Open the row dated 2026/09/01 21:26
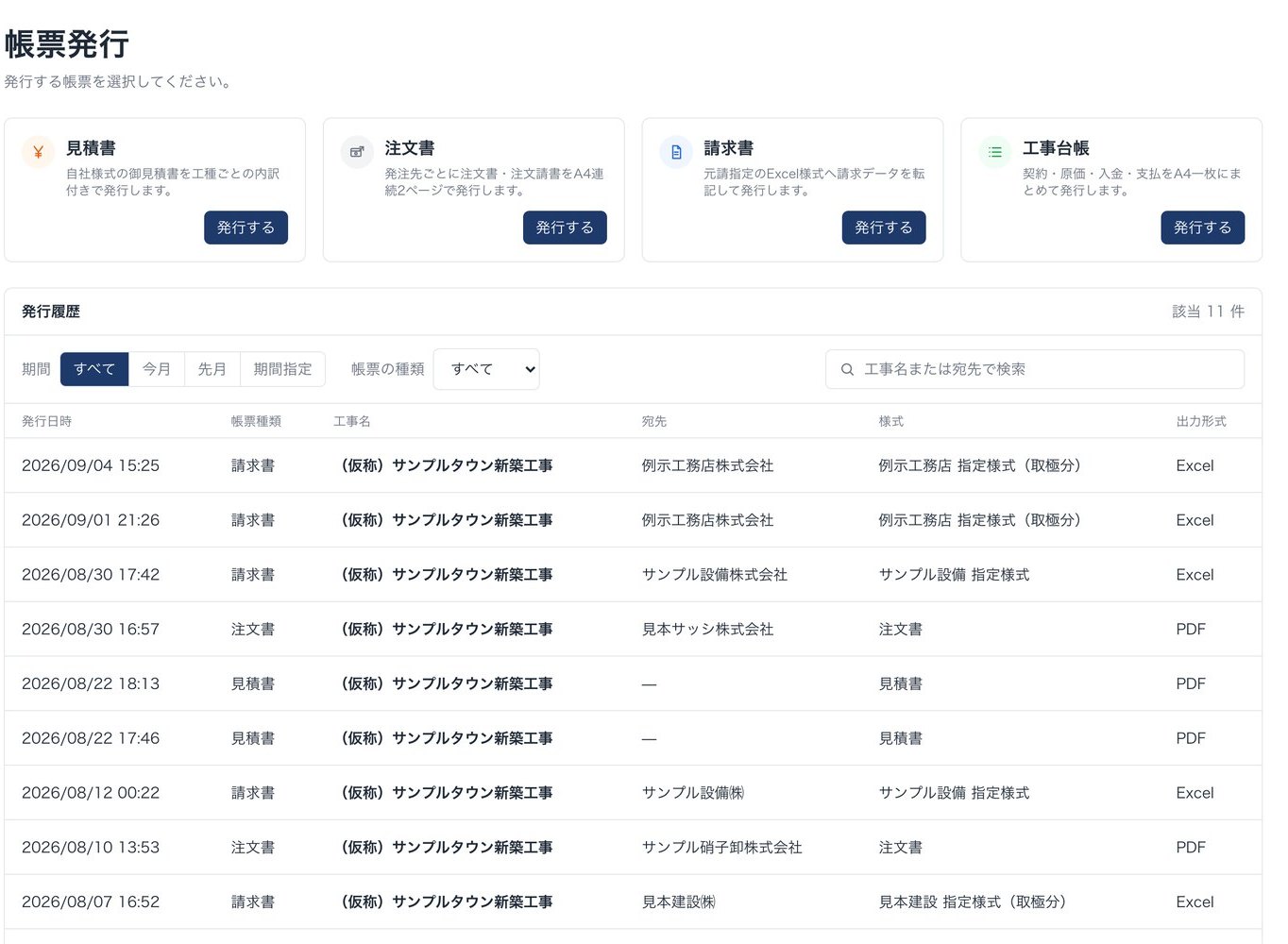The height and width of the screenshot is (944, 1288). click(x=633, y=520)
